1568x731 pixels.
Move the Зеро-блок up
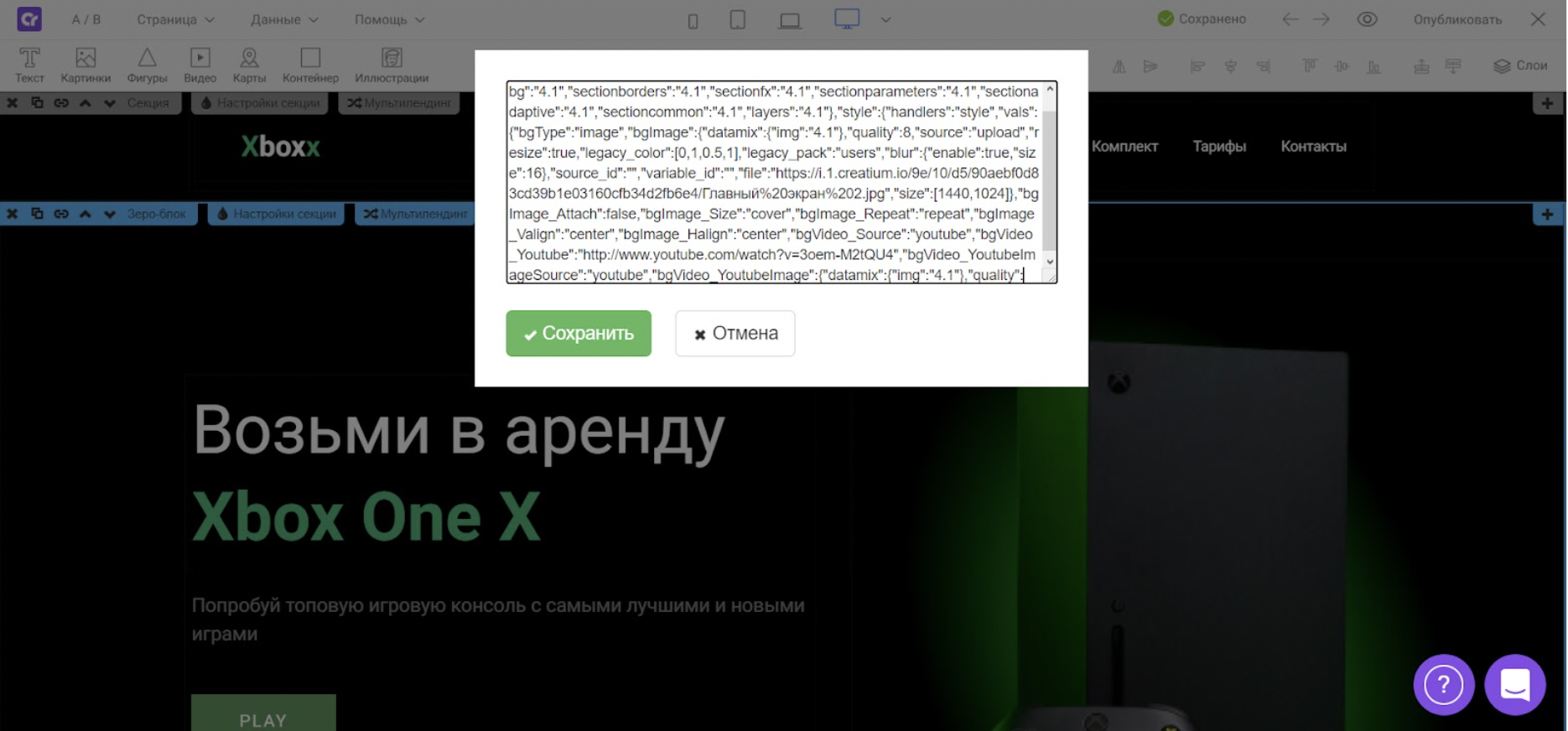coord(86,214)
